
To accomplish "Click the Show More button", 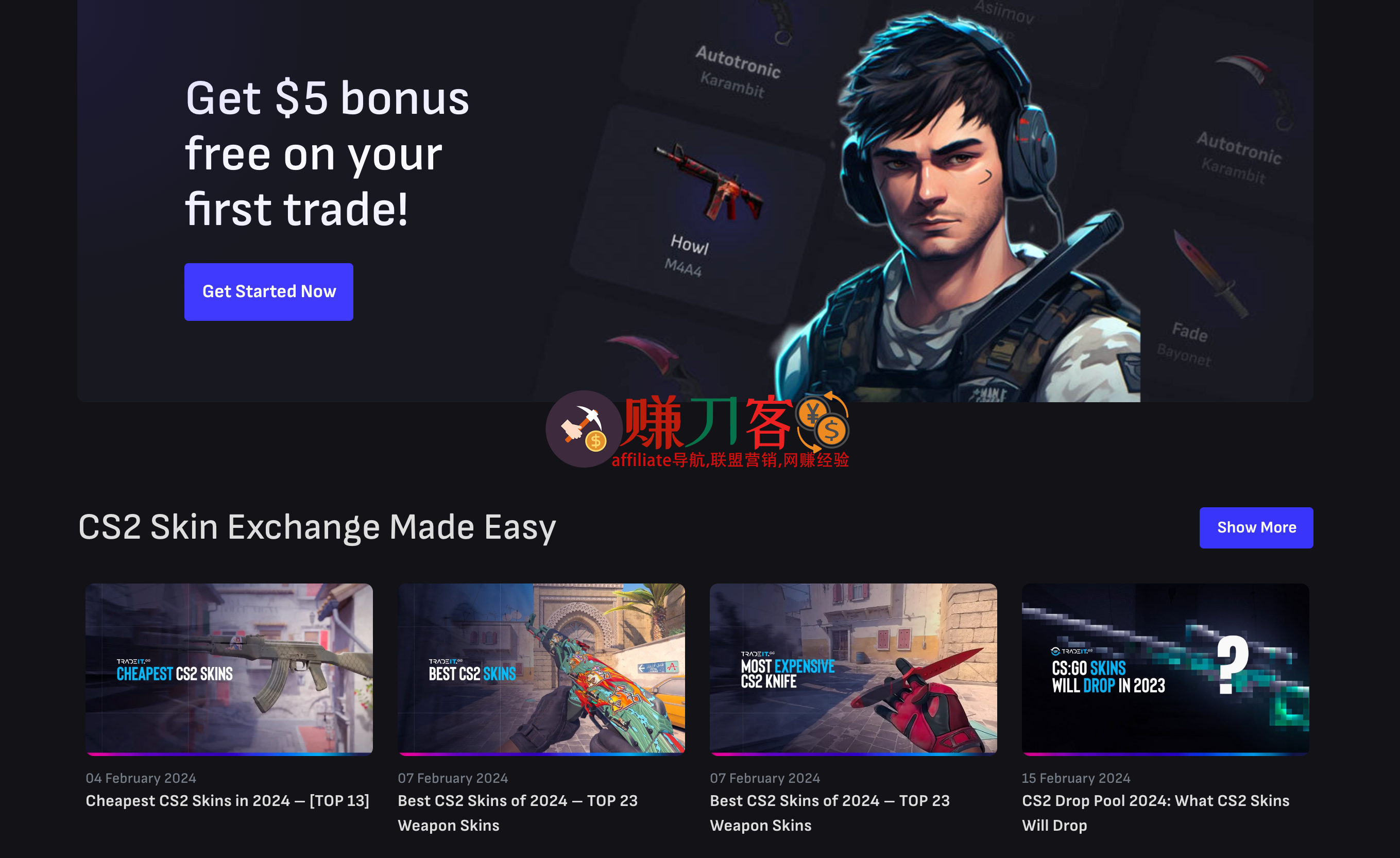I will (x=1256, y=527).
